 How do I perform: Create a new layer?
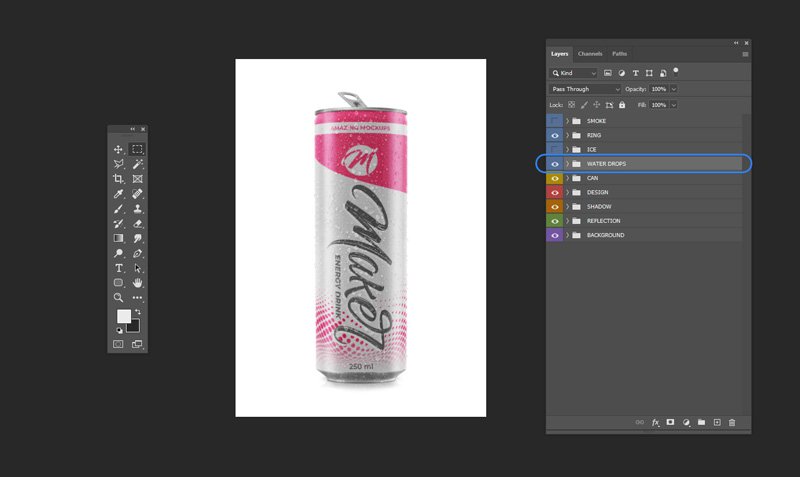click(x=717, y=422)
